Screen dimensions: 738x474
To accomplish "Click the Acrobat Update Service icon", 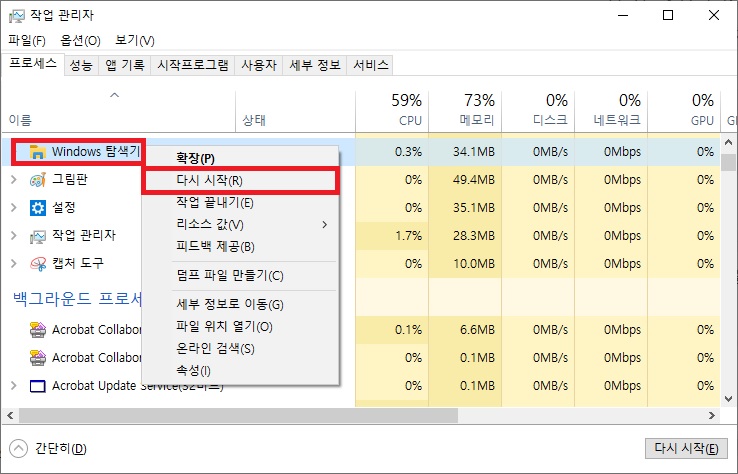I will click(x=38, y=386).
